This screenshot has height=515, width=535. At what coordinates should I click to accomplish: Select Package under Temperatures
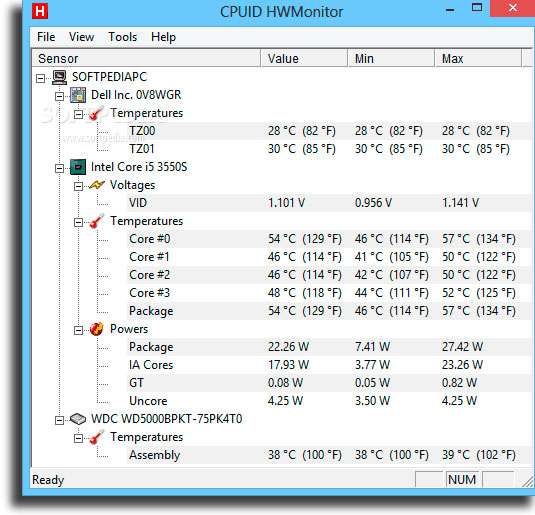[329, 311]
